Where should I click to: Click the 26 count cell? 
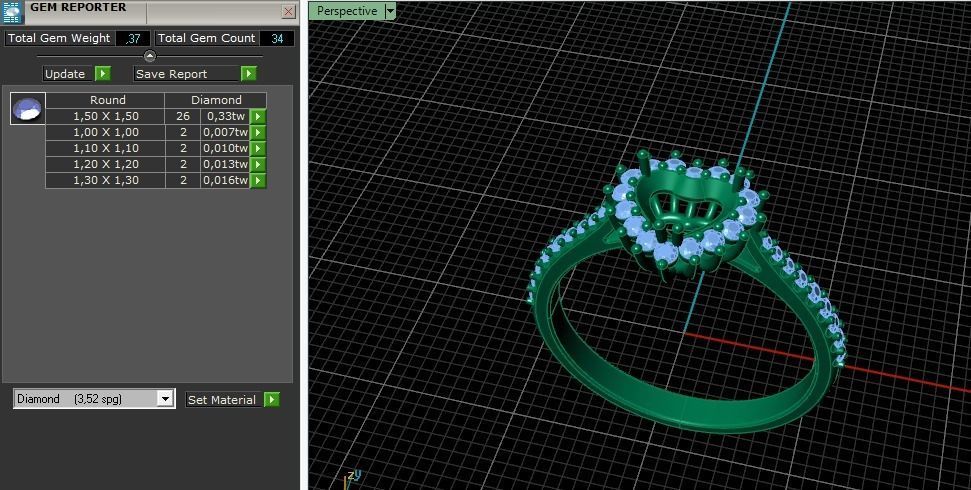pos(183,116)
